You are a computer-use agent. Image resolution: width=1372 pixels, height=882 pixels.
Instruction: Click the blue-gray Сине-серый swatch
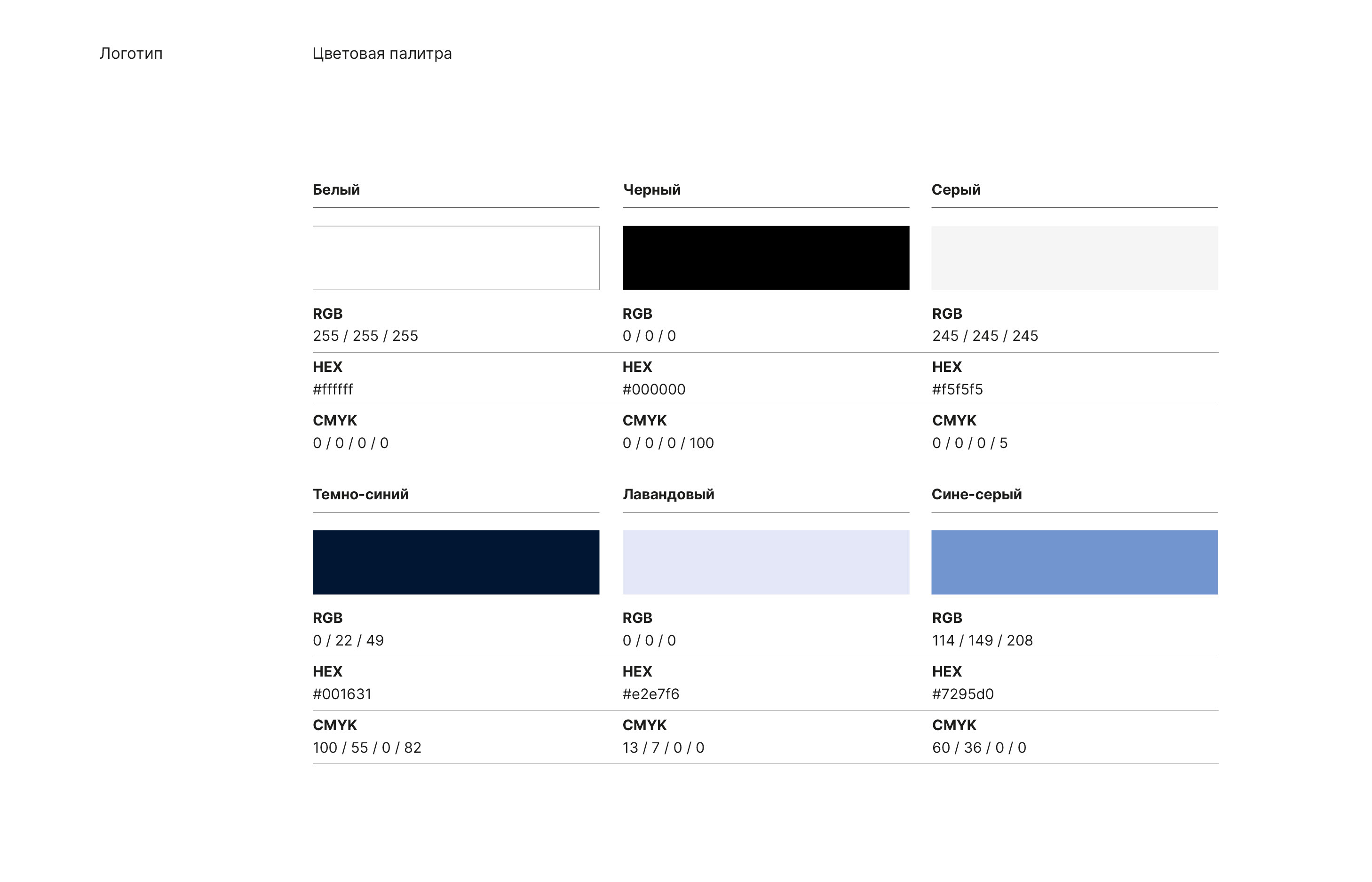click(1074, 562)
